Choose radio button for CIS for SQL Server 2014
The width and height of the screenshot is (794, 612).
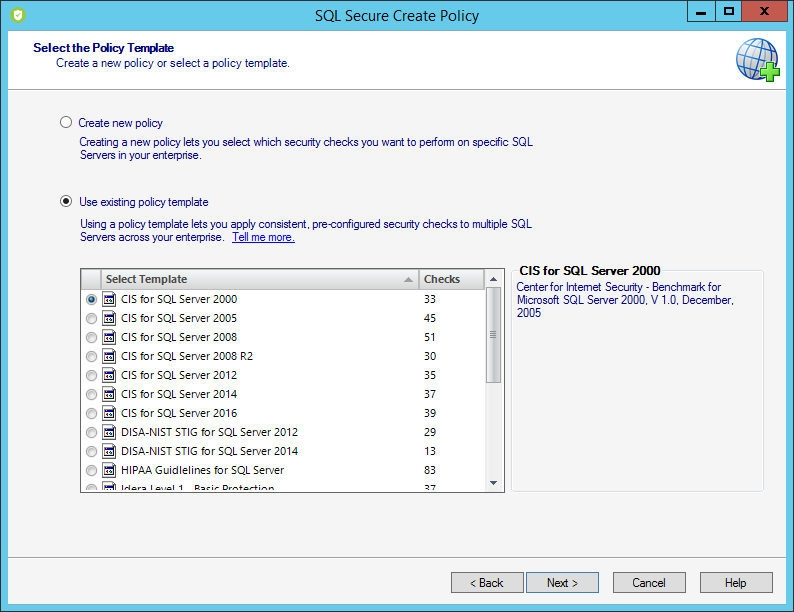(91, 394)
